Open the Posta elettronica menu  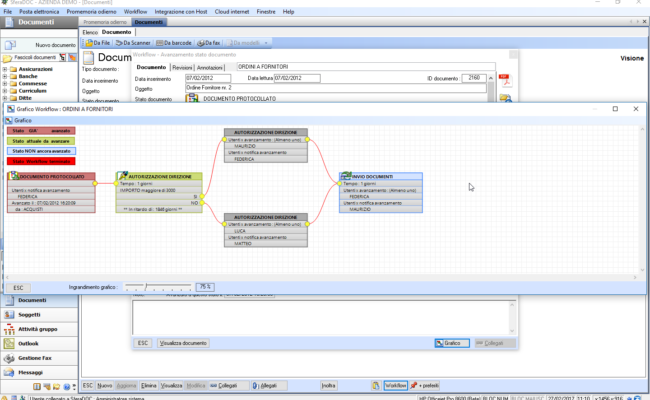(39, 12)
